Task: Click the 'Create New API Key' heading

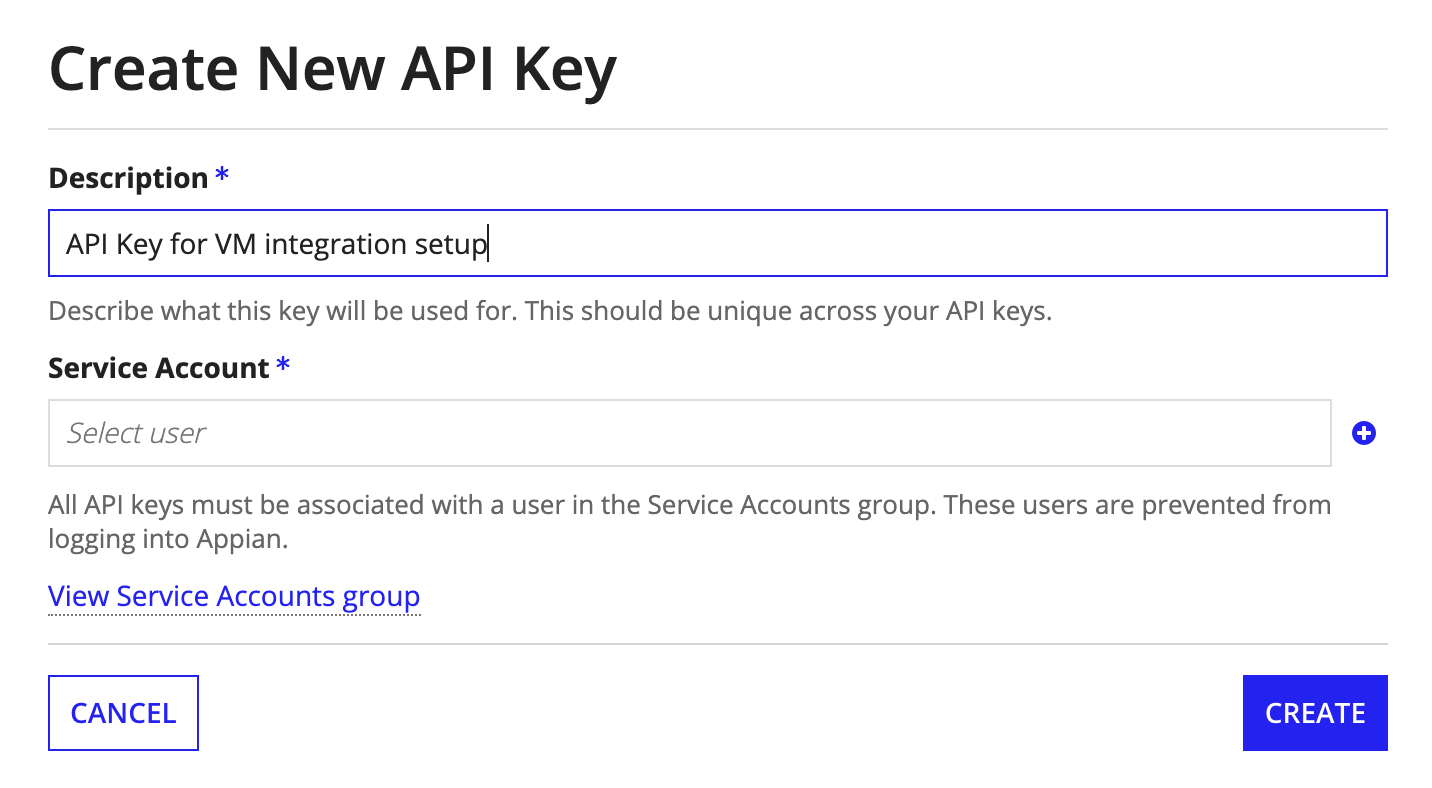Action: point(332,70)
